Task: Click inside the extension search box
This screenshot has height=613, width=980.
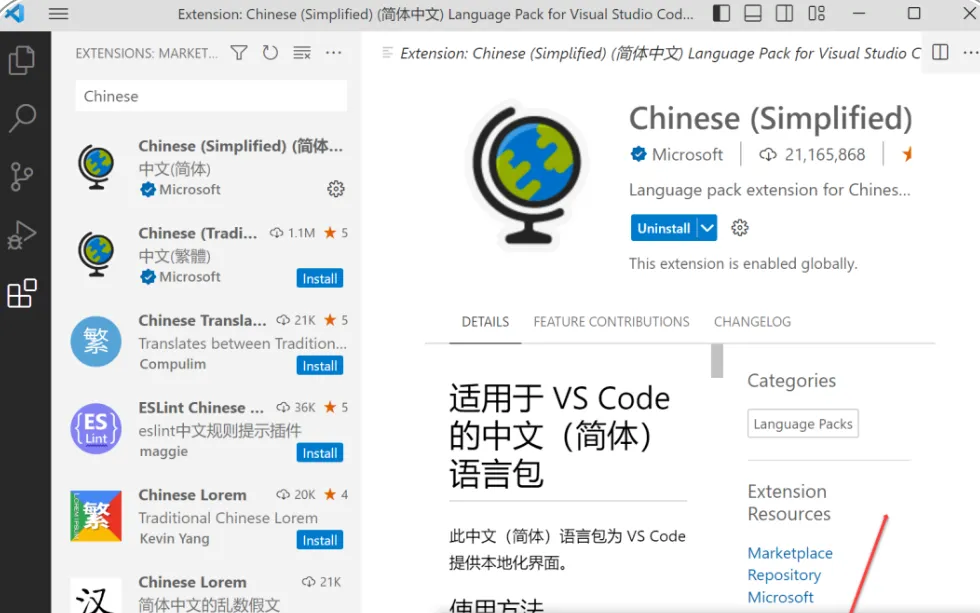Action: point(210,95)
